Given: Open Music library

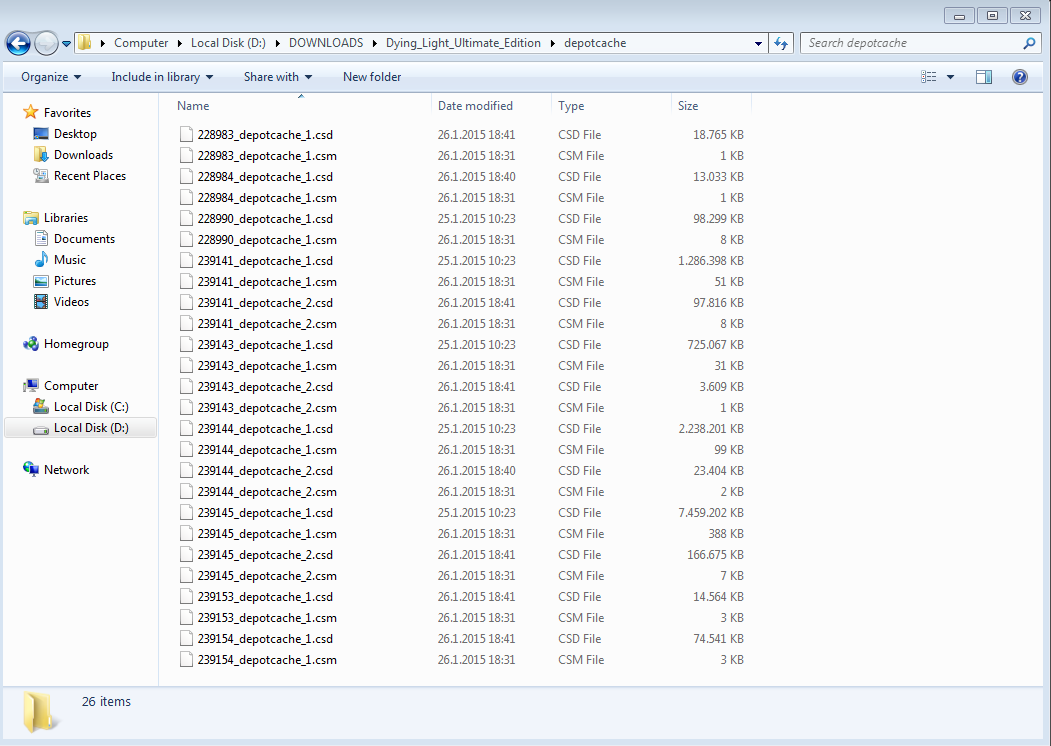Looking at the screenshot, I should point(70,259).
